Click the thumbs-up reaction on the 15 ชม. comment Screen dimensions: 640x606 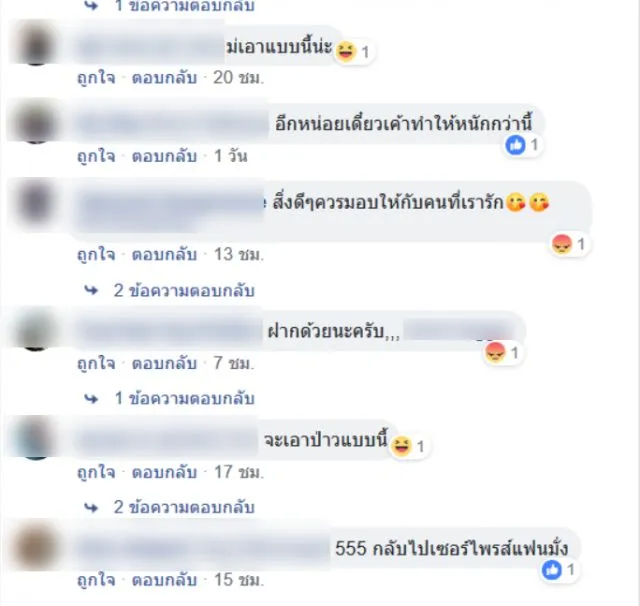coord(552,570)
